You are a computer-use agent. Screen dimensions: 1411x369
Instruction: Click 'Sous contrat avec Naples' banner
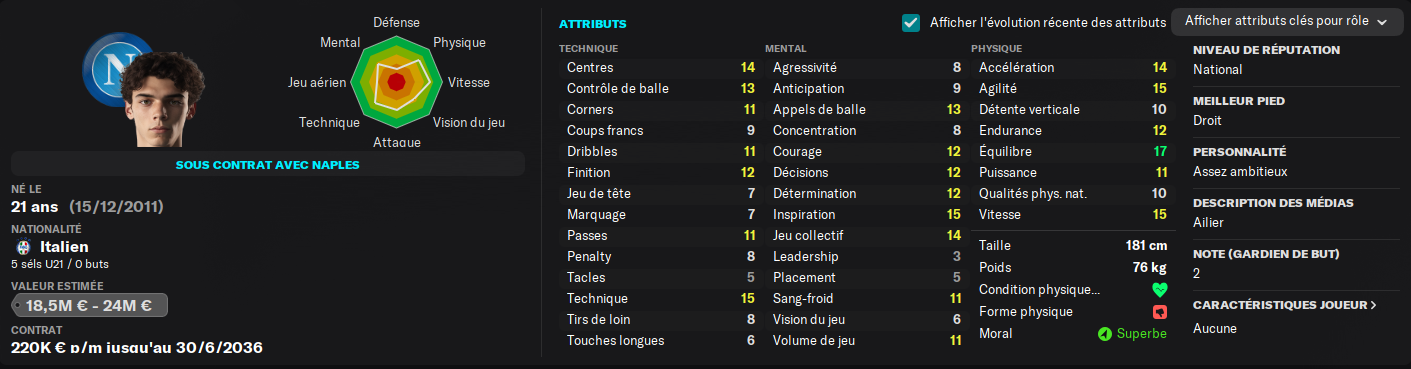click(x=267, y=164)
